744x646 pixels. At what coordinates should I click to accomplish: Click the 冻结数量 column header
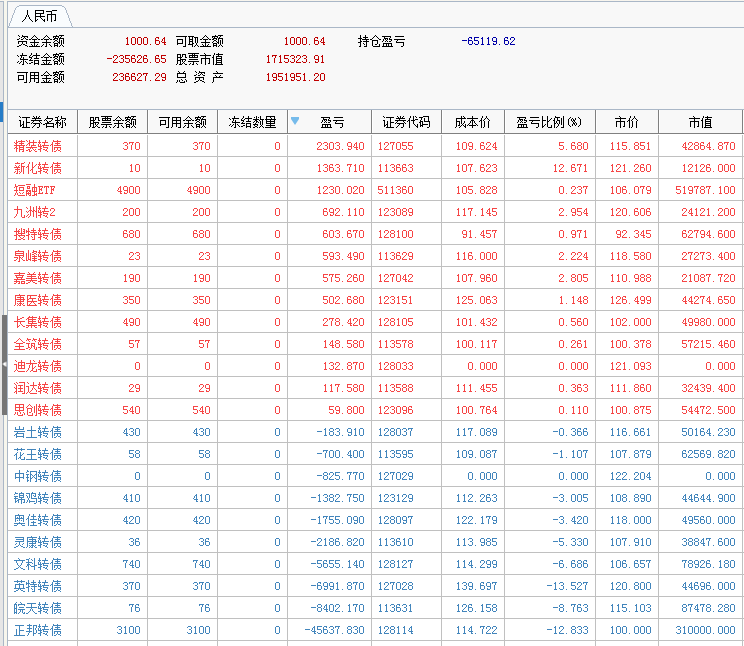[x=252, y=122]
